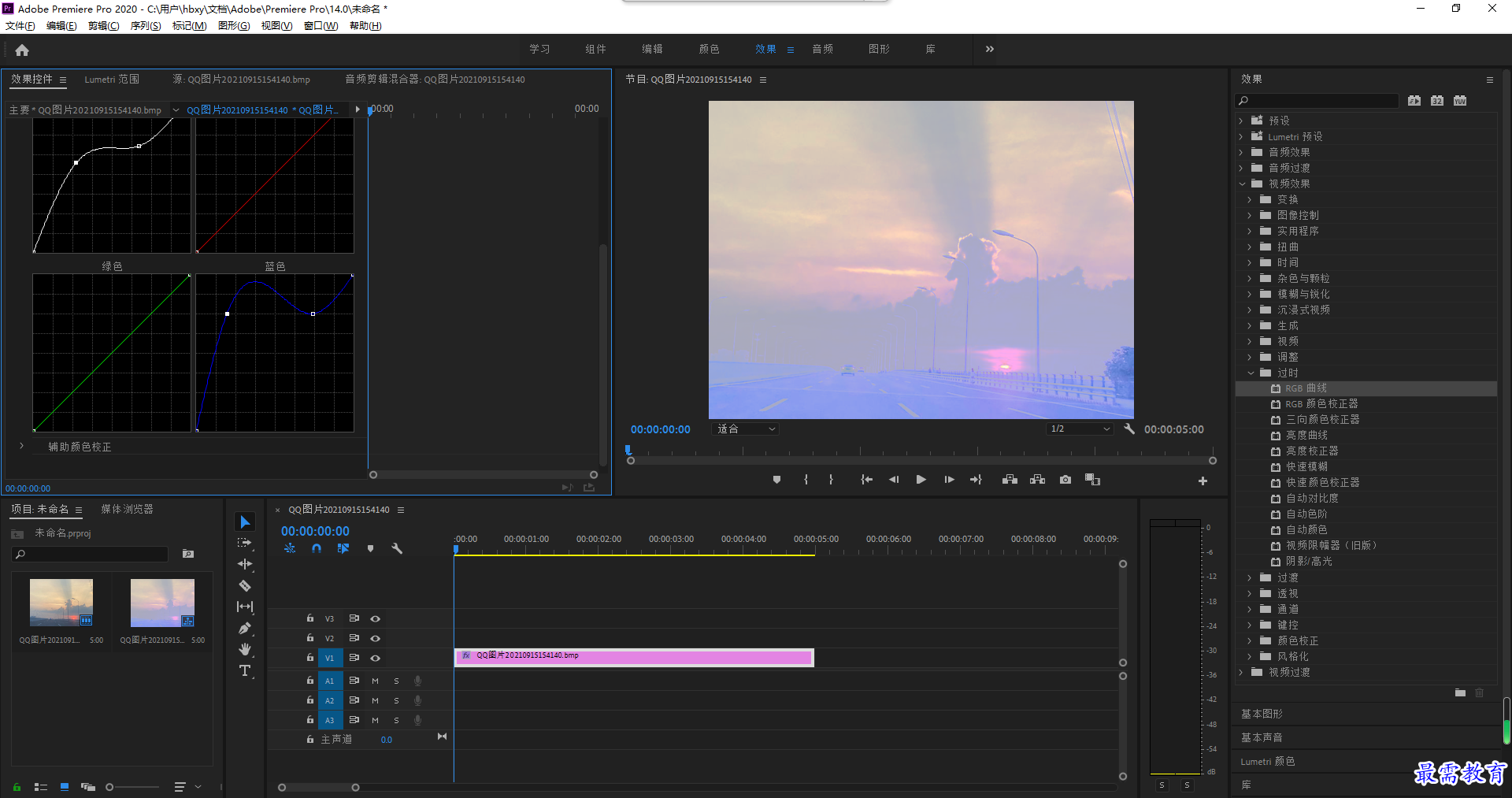Open the 文件(F) menu

coord(20,26)
